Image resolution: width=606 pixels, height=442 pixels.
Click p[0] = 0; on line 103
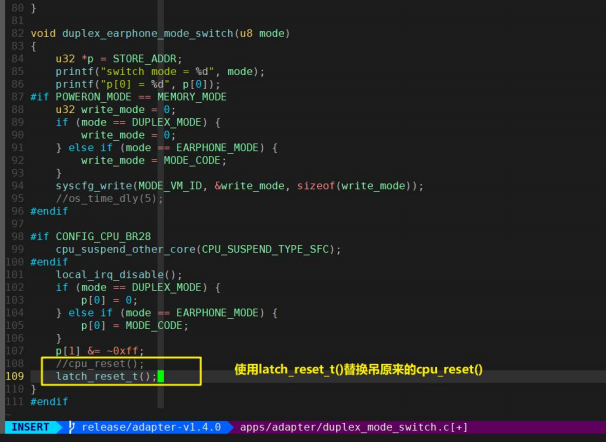109,300
